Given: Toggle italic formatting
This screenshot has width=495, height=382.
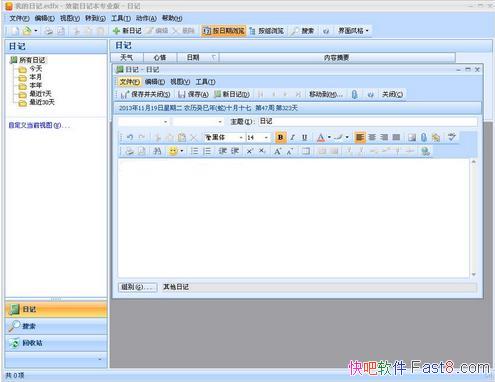Looking at the screenshot, I should tap(293, 137).
